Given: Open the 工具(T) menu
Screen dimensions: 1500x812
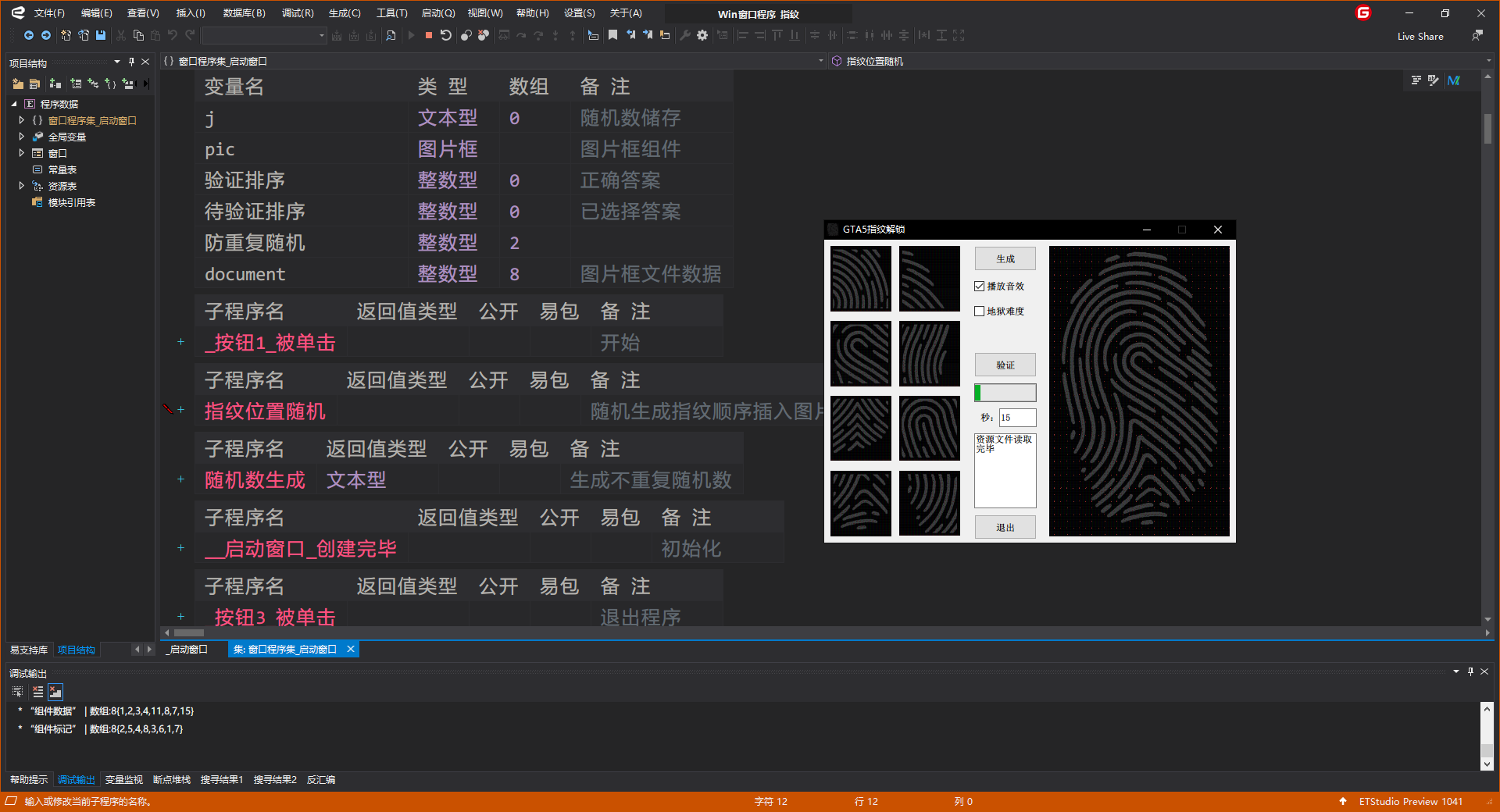Looking at the screenshot, I should coord(392,13).
